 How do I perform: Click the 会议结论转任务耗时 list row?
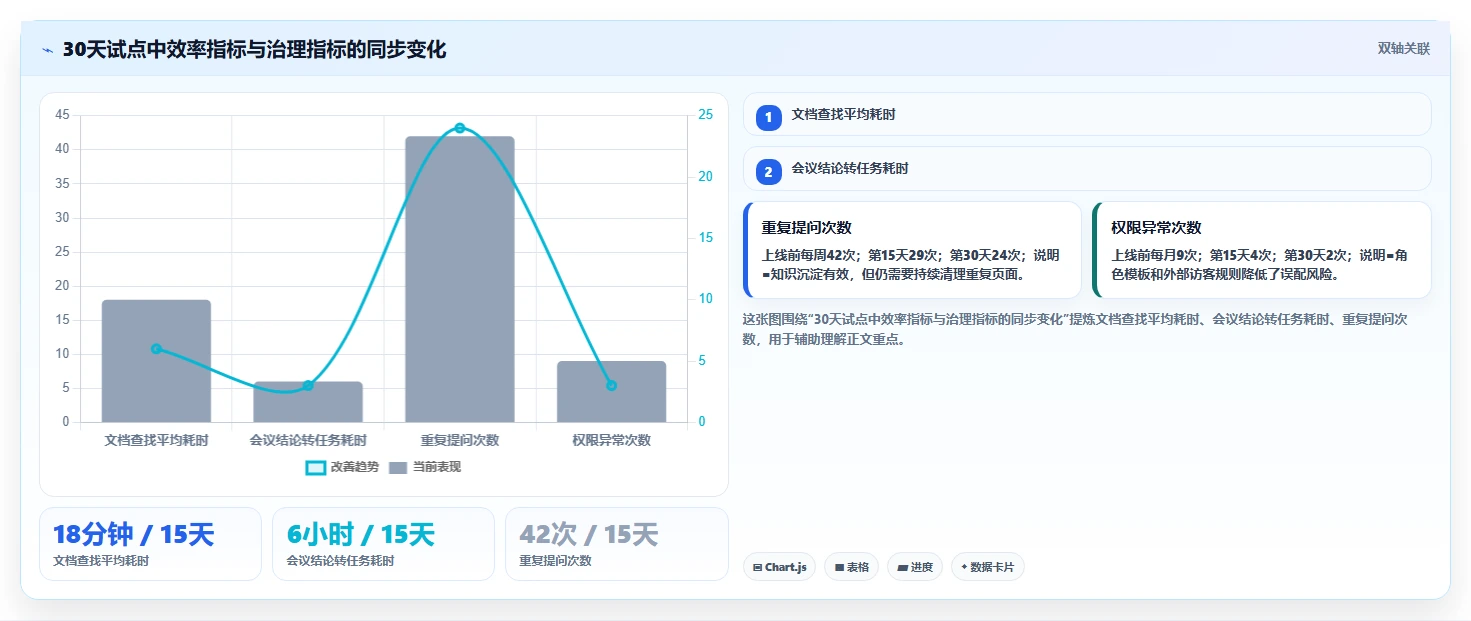click(1087, 168)
